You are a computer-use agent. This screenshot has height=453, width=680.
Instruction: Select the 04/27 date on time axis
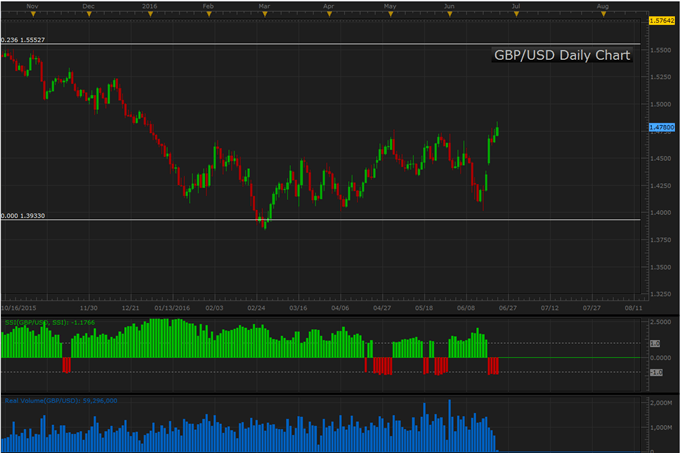[x=382, y=308]
